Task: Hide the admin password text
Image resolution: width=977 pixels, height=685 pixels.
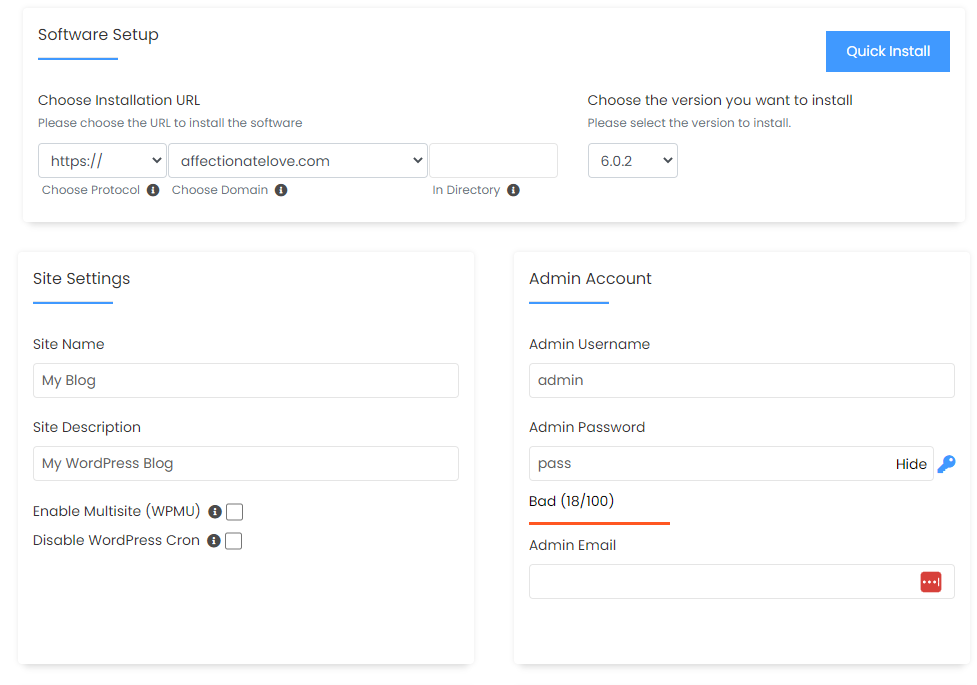Action: [911, 464]
